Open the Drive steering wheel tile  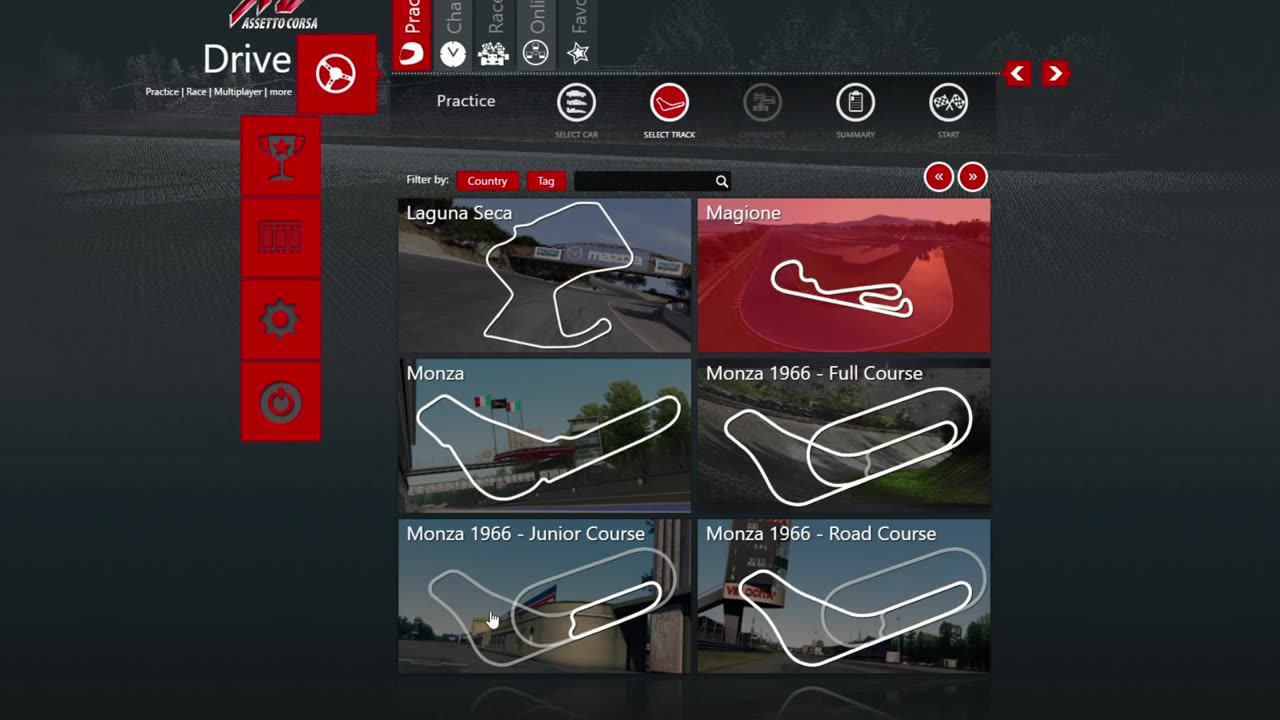(x=336, y=74)
